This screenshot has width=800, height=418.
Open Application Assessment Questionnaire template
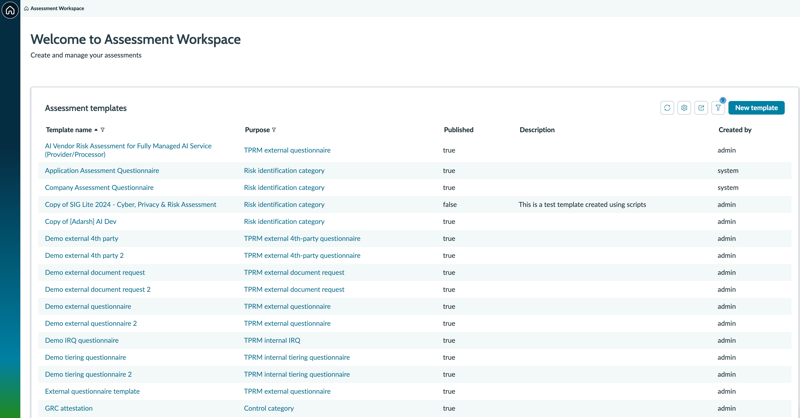click(x=102, y=170)
